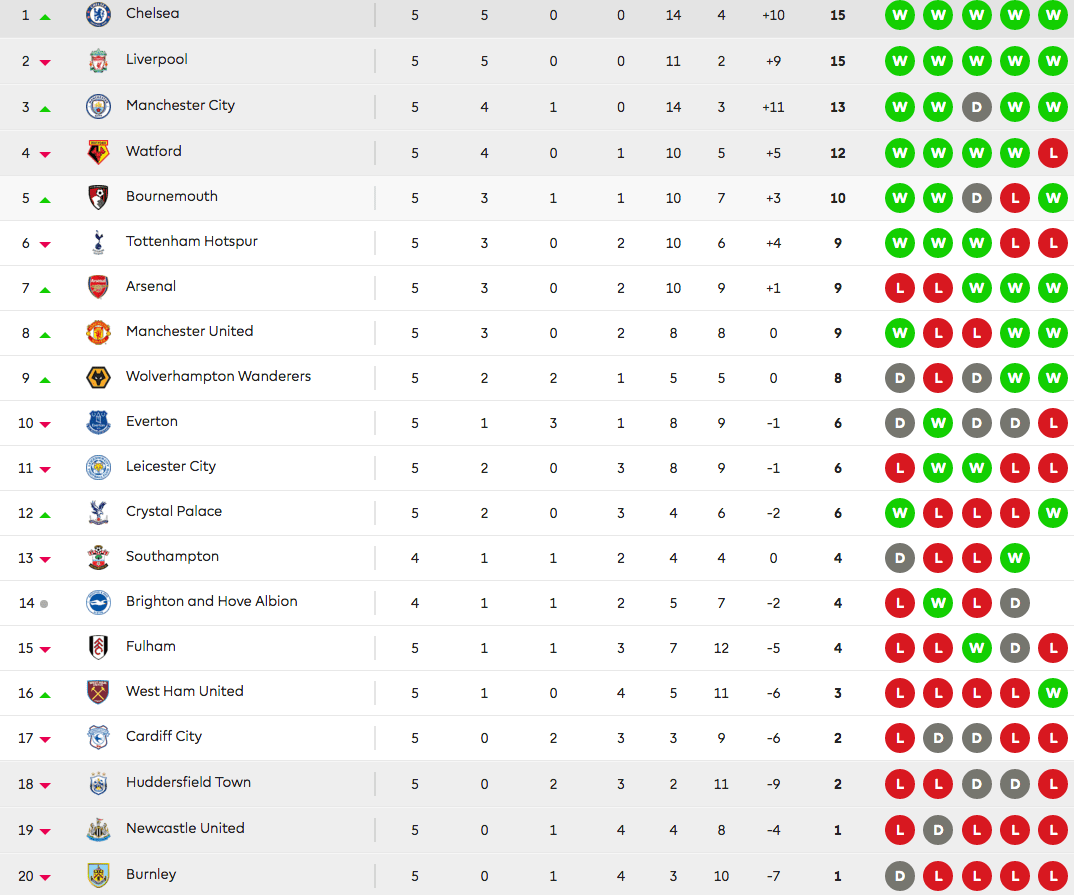
Task: Click the Newcastle United crest
Action: (x=97, y=828)
